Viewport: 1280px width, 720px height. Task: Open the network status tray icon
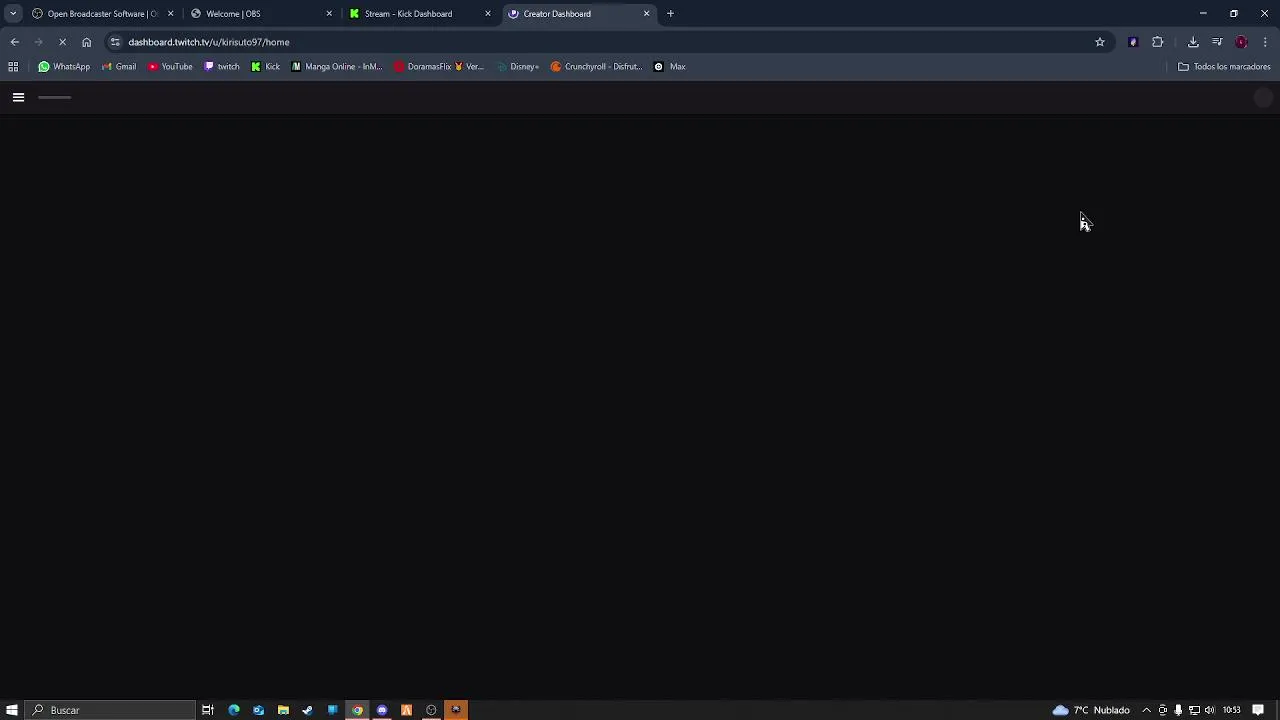(x=1194, y=710)
